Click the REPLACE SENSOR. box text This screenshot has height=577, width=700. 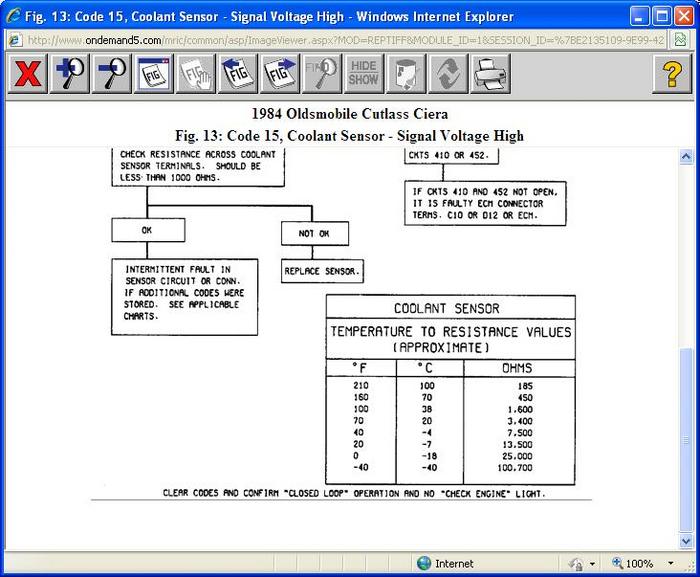[x=322, y=271]
